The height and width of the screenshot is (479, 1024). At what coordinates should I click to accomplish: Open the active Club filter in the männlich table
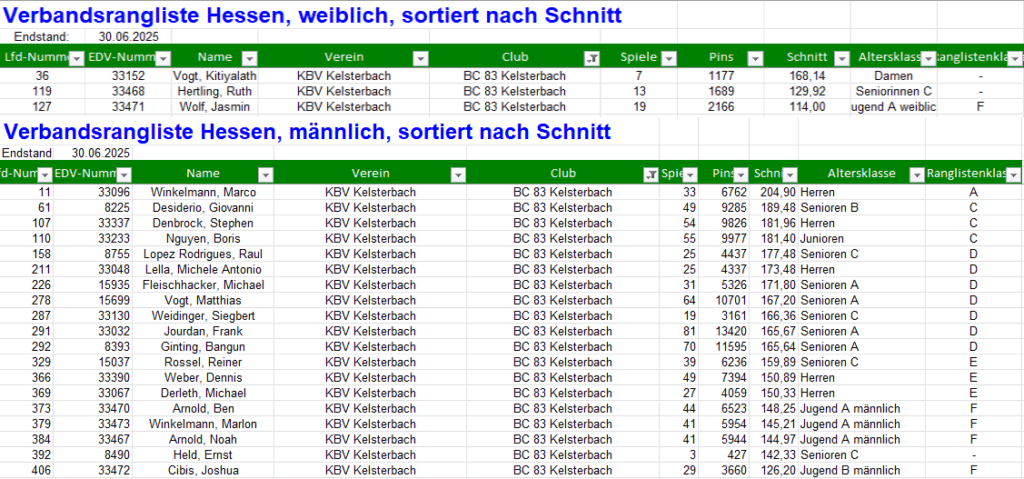[651, 174]
